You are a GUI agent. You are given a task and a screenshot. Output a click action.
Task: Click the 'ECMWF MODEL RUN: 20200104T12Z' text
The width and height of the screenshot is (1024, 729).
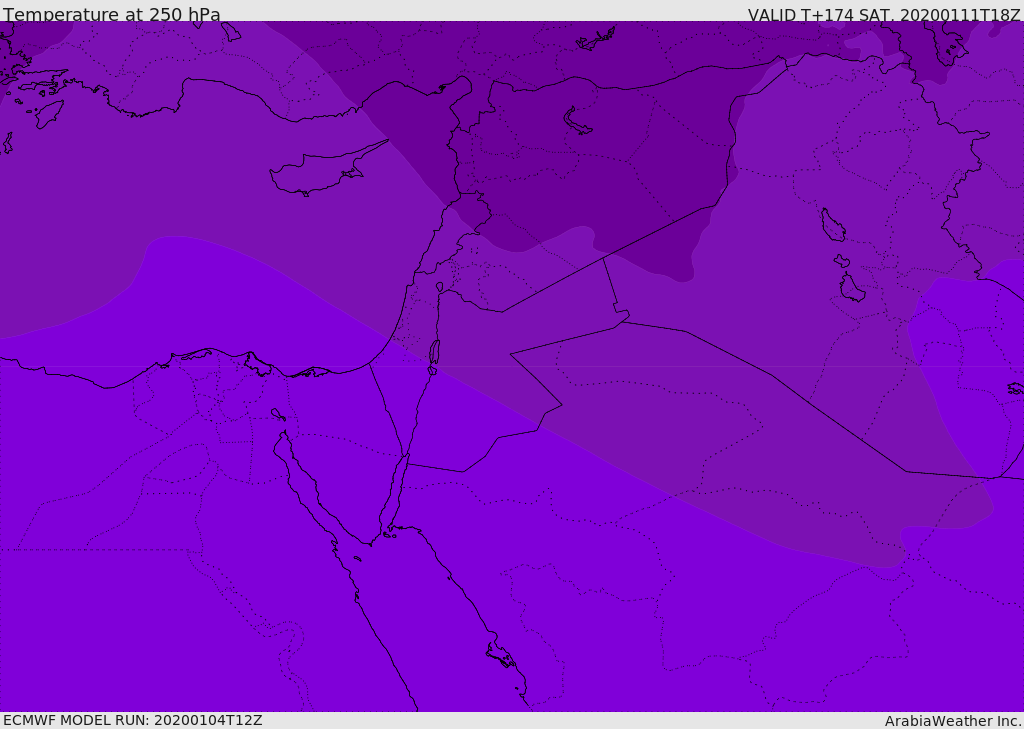point(133,721)
